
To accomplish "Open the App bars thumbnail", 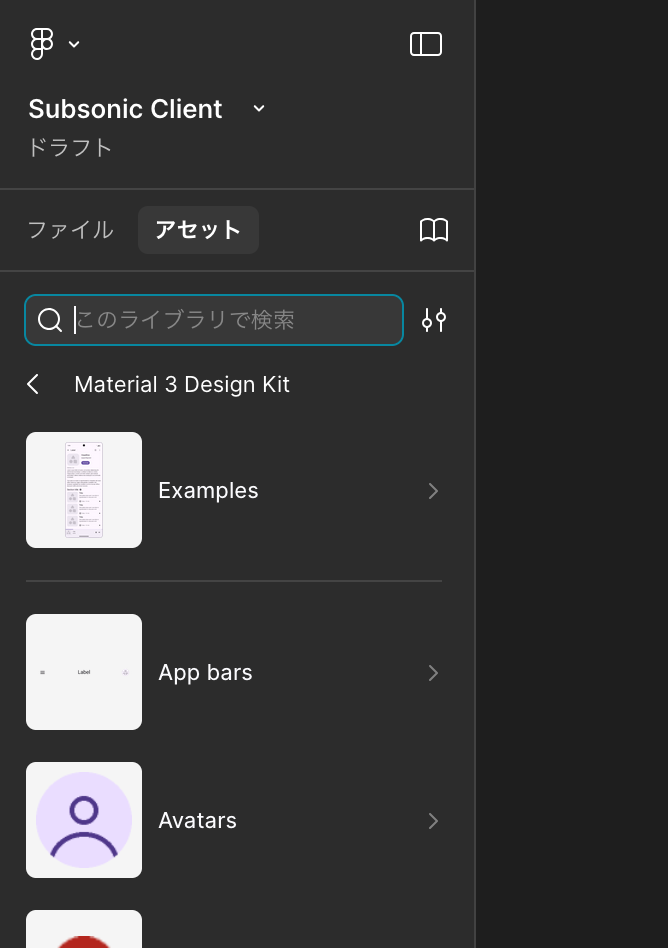I will pyautogui.click(x=84, y=672).
